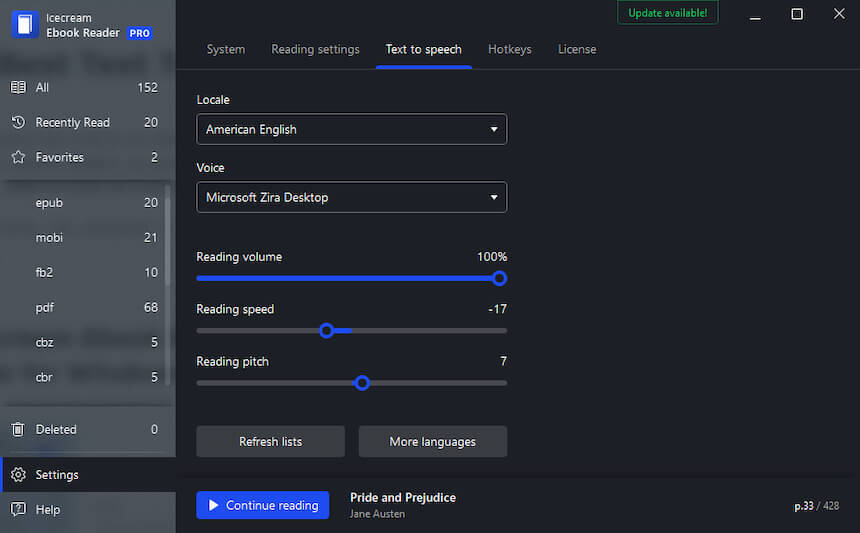Click the Settings gear icon
Viewport: 860px width, 533px height.
18,475
